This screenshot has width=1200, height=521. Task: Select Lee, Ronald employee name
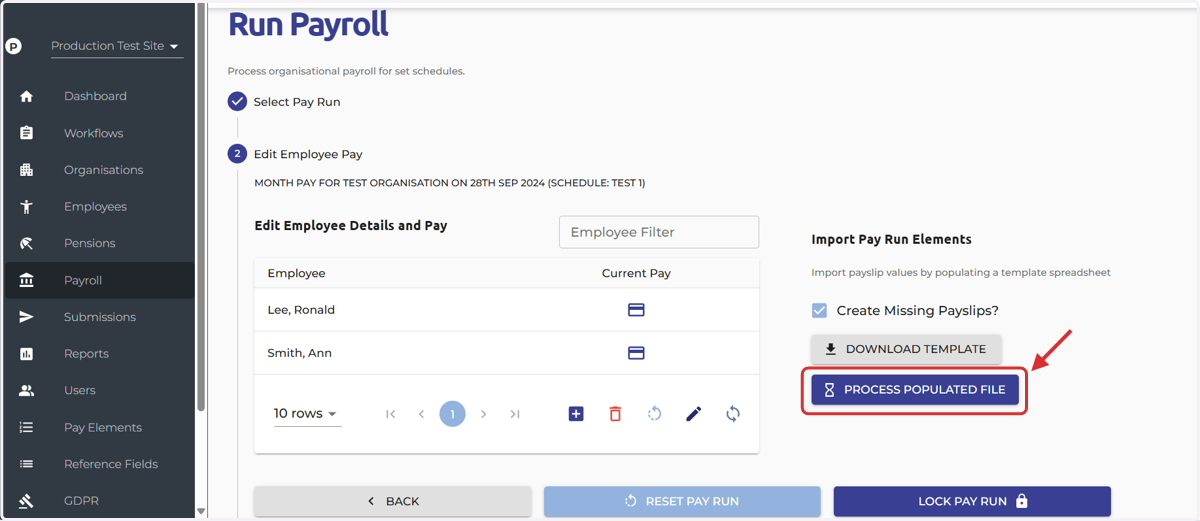(301, 310)
